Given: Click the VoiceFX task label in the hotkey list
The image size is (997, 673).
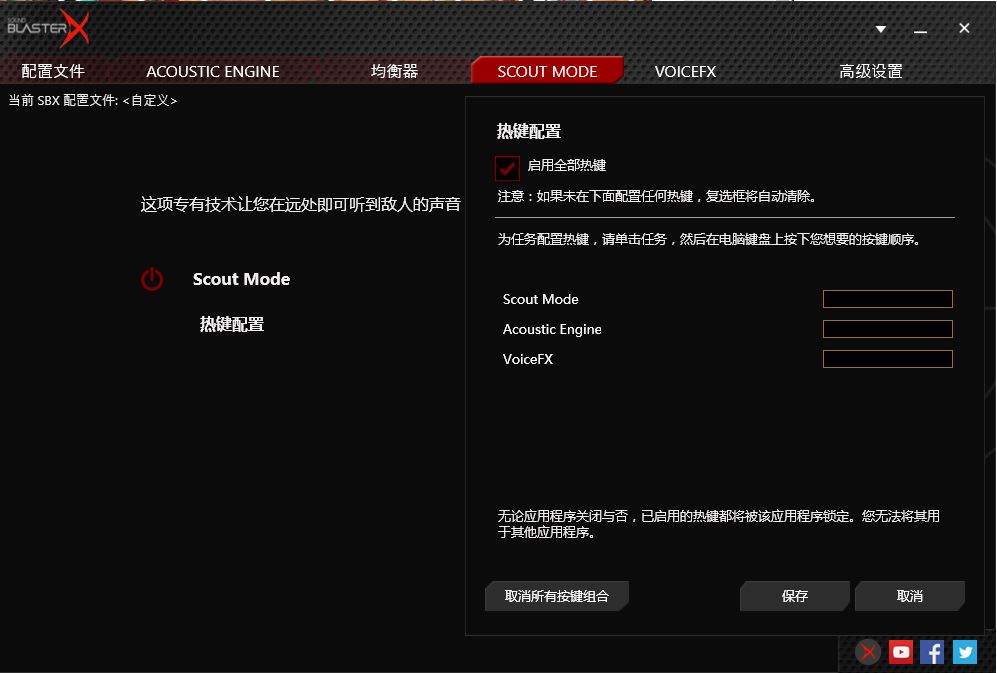Looking at the screenshot, I should coord(528,359).
